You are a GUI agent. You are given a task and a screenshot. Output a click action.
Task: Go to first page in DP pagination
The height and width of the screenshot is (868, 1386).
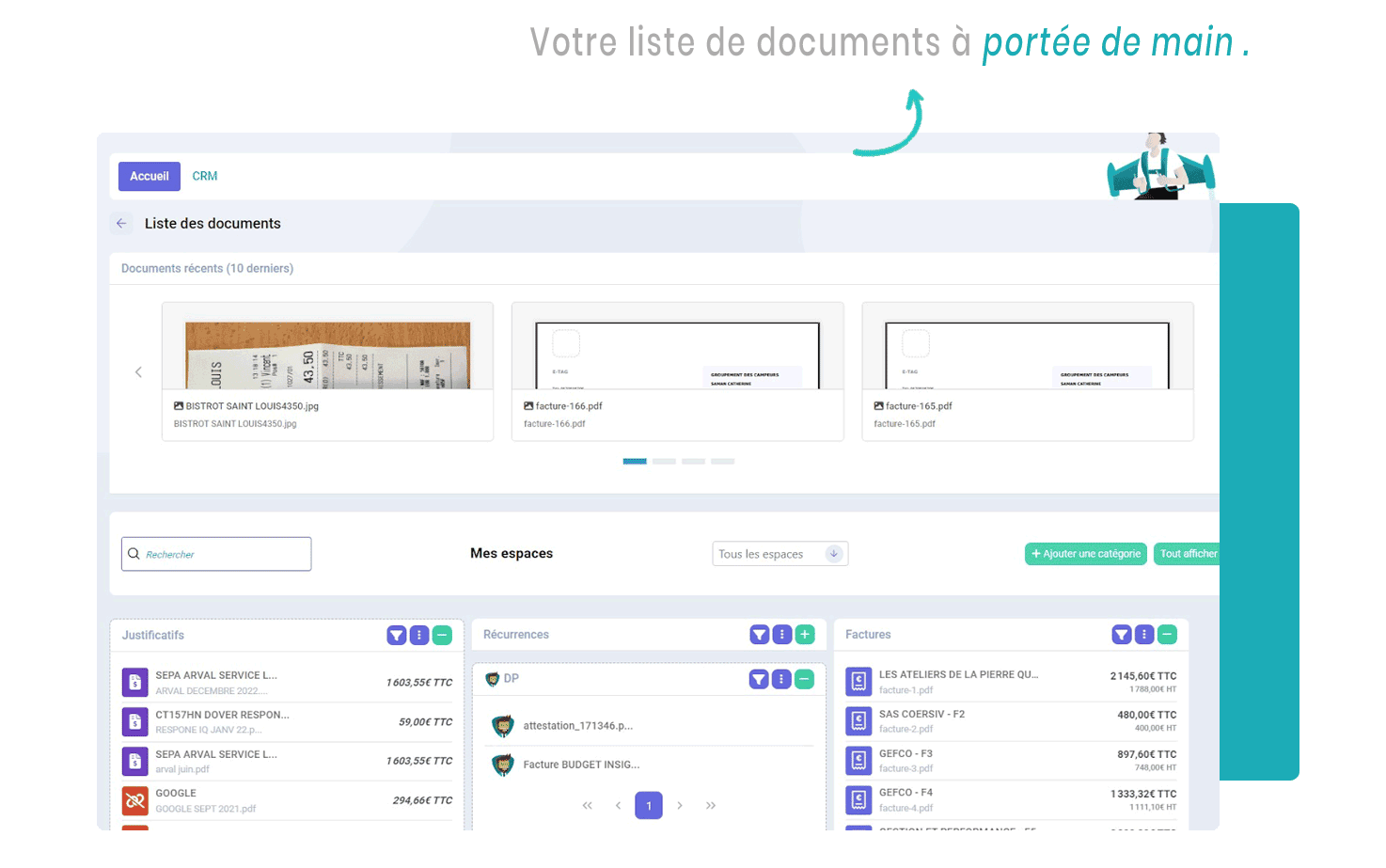coord(588,806)
